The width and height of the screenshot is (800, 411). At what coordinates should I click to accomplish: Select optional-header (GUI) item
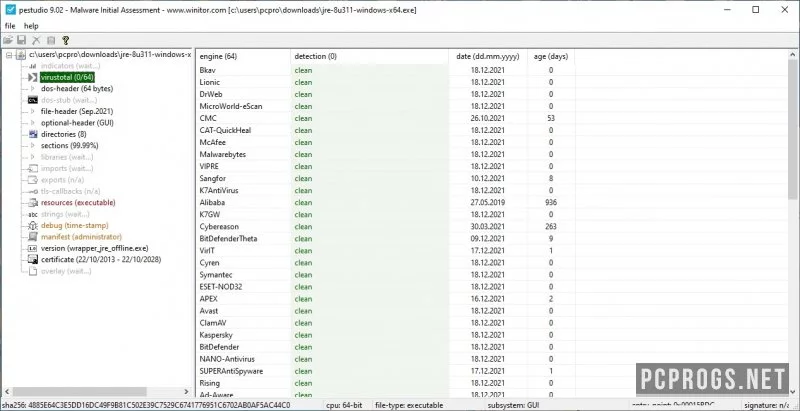coord(77,123)
